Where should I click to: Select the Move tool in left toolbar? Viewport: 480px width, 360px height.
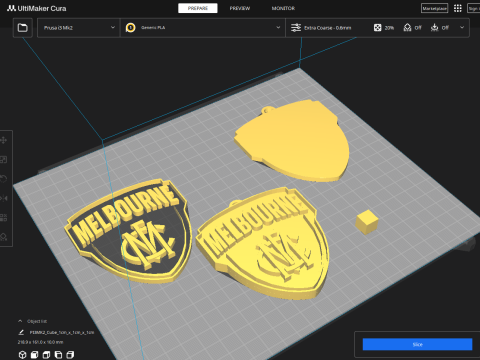(4, 140)
